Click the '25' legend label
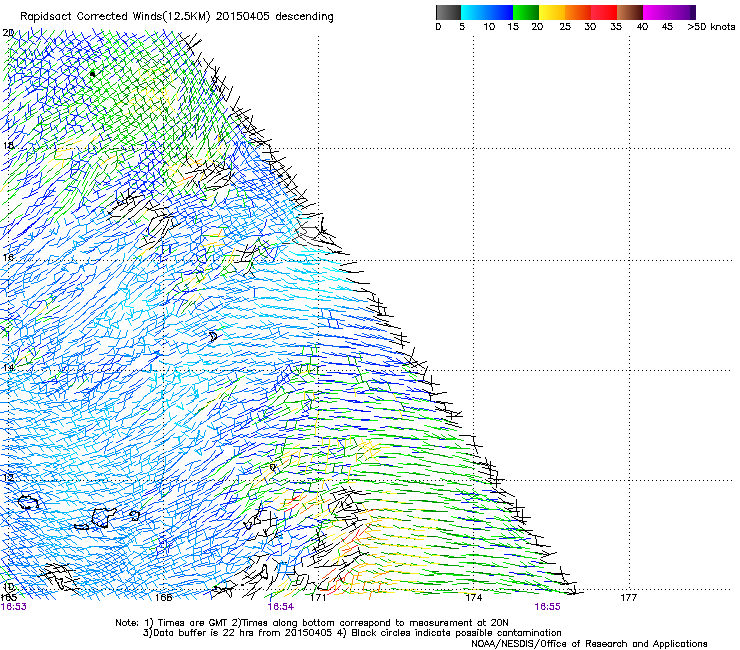 565,27
